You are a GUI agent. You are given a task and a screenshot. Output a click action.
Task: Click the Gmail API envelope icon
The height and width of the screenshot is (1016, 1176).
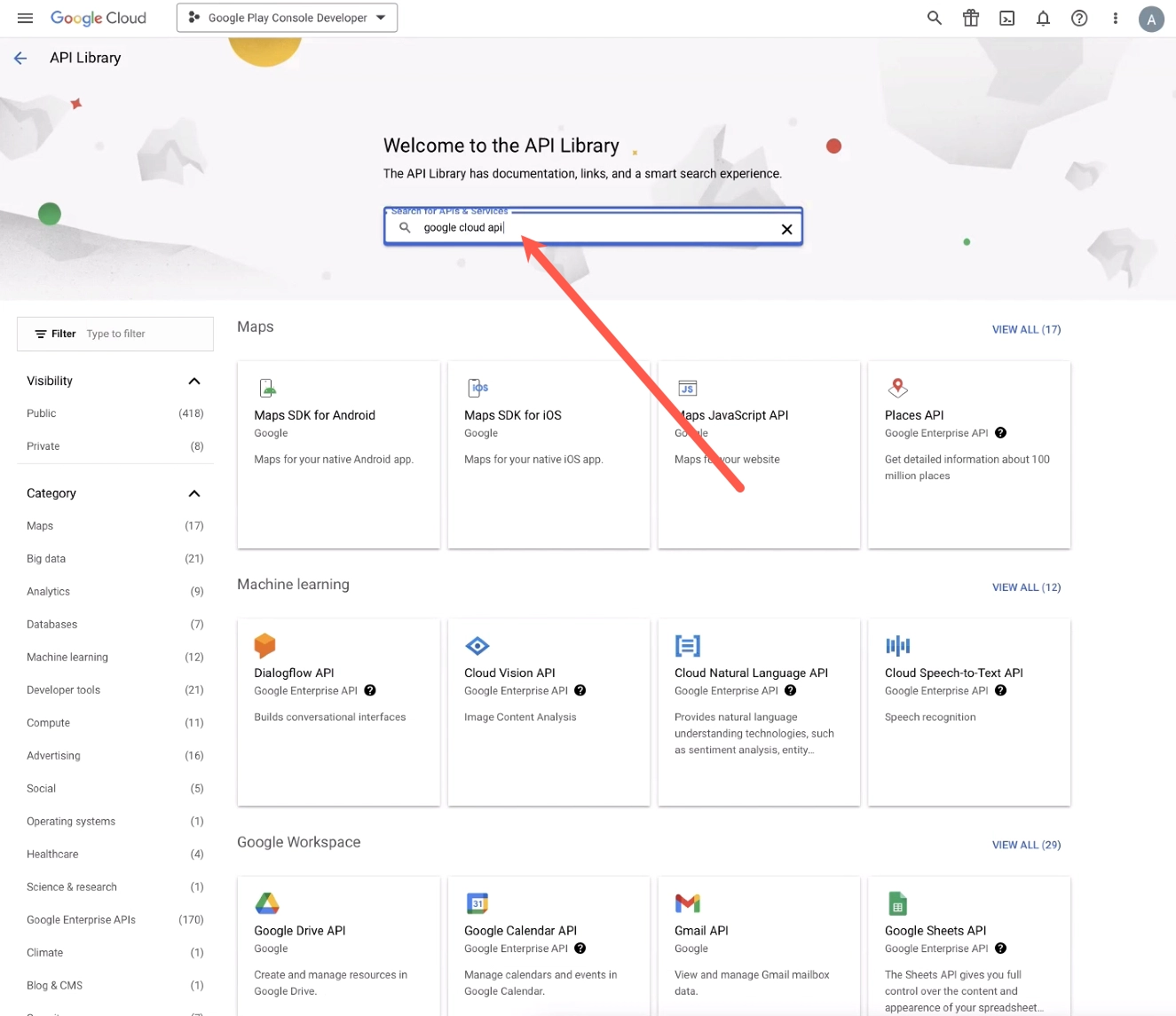pyautogui.click(x=688, y=903)
